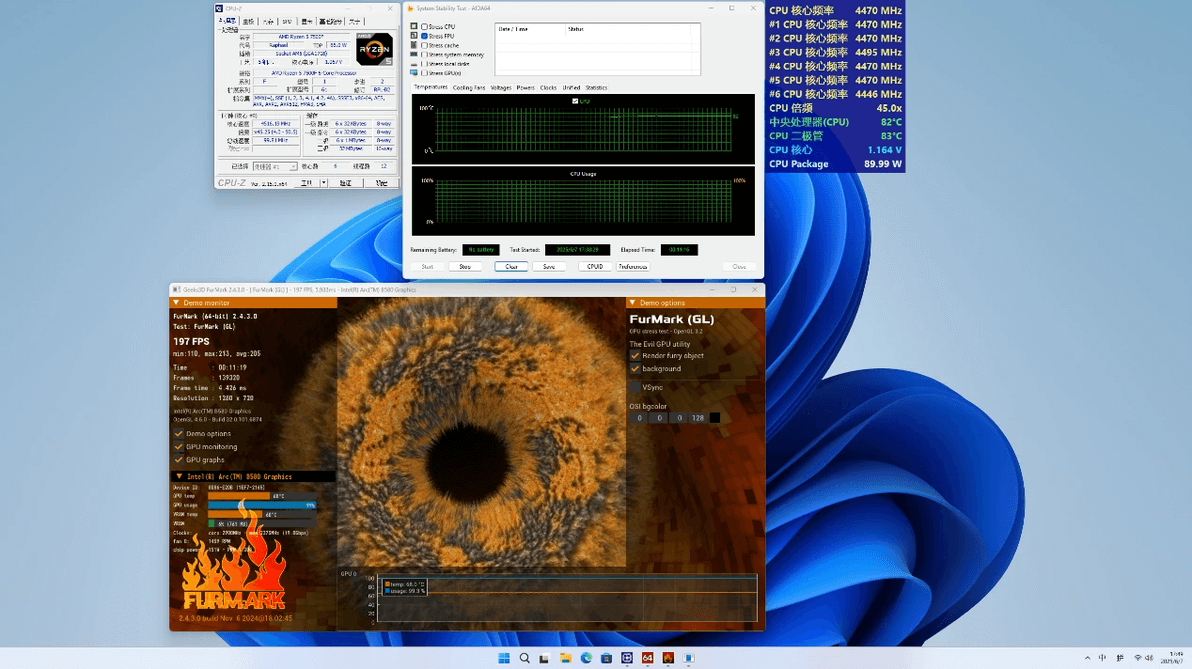Switch to the Voltages tab
This screenshot has width=1192, height=669.
tap(501, 88)
